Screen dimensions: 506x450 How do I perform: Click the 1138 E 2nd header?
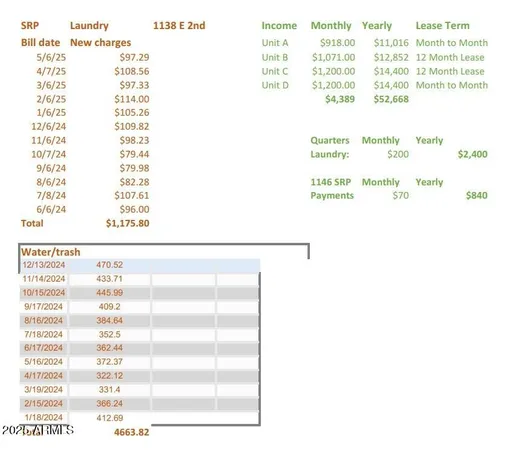(x=179, y=26)
